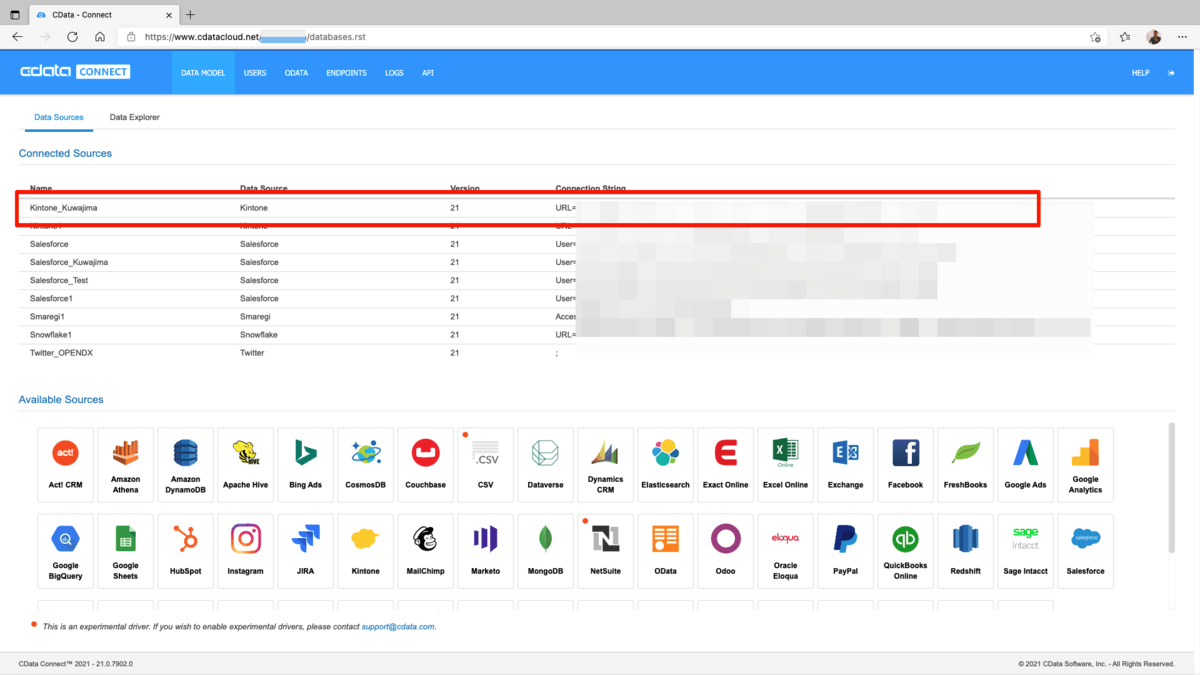This screenshot has width=1200, height=675.
Task: View the LOGS page
Action: 394,73
